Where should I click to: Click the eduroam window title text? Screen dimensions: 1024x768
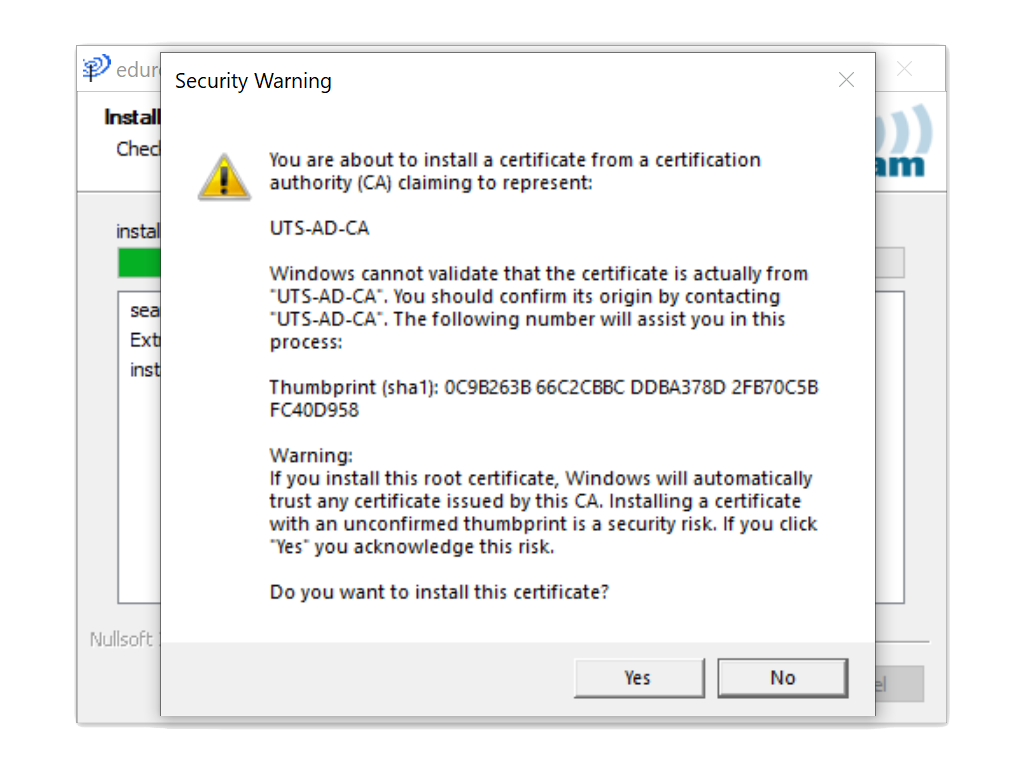(138, 69)
